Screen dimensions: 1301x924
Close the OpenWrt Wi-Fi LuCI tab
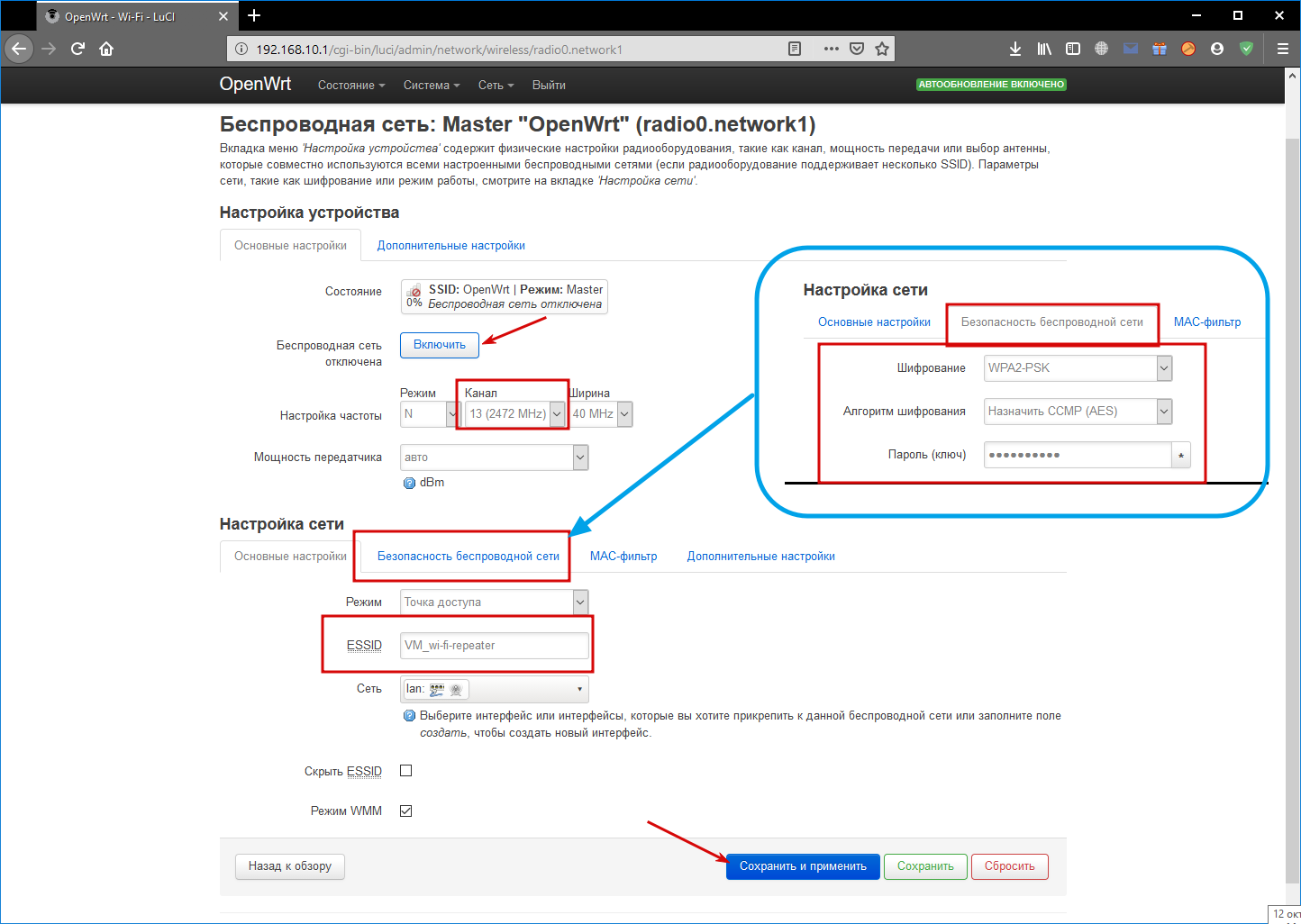click(223, 16)
